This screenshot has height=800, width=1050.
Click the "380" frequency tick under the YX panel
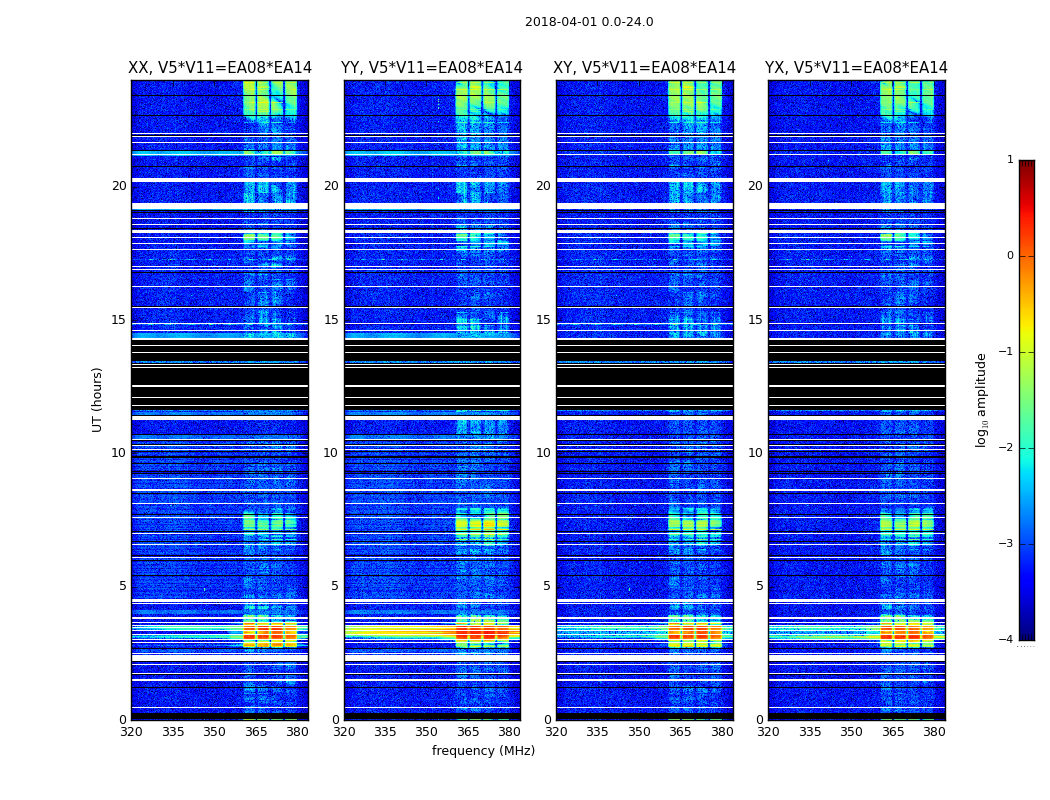[x=934, y=732]
